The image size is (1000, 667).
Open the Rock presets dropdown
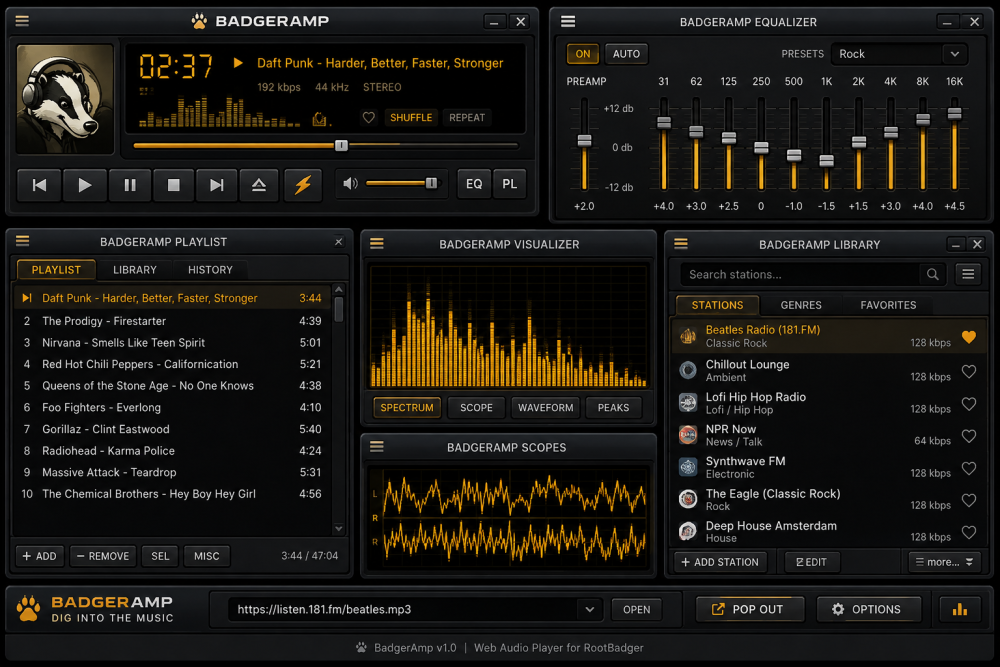coord(899,54)
